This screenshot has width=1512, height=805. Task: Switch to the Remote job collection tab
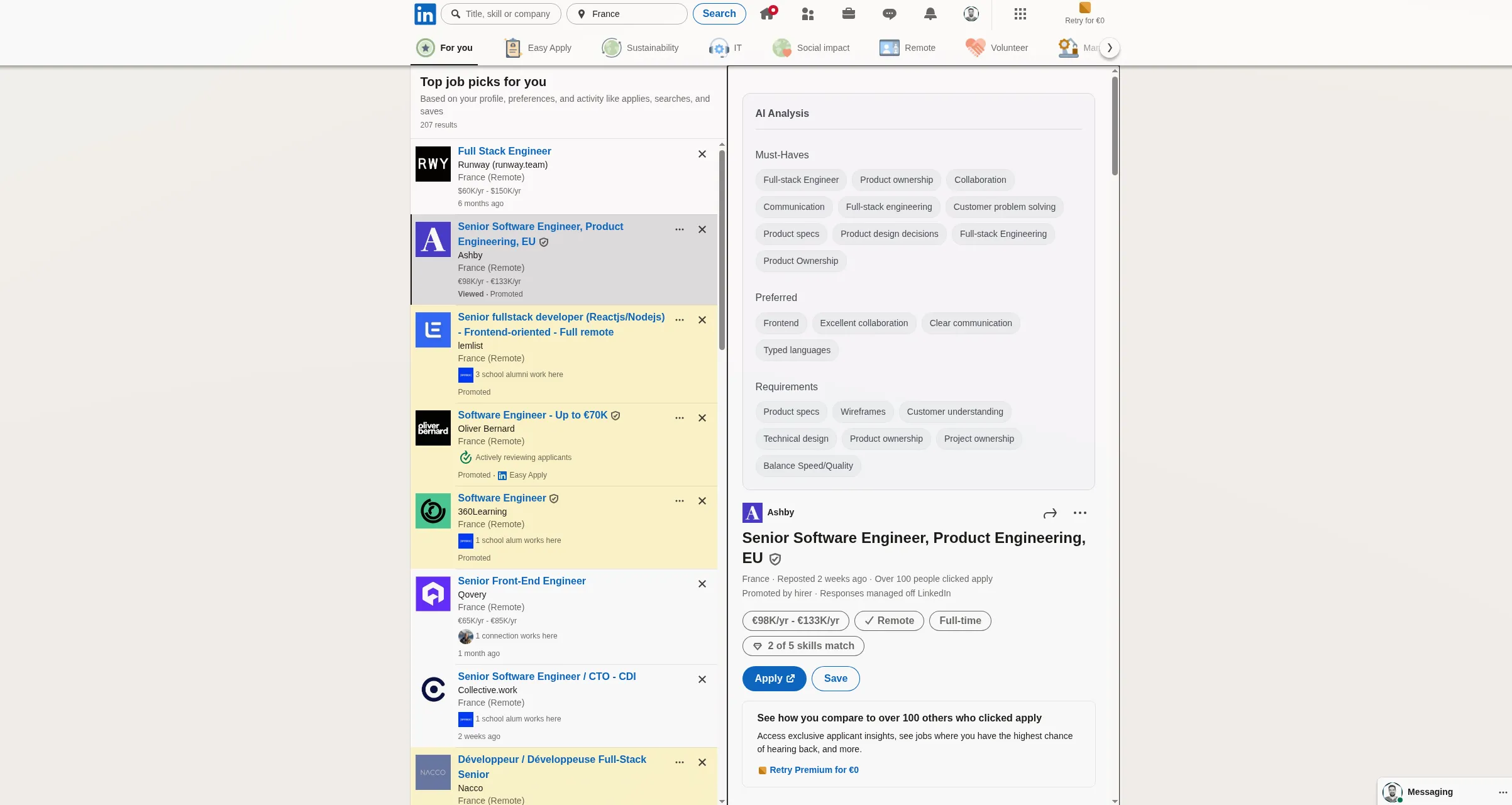[x=907, y=47]
